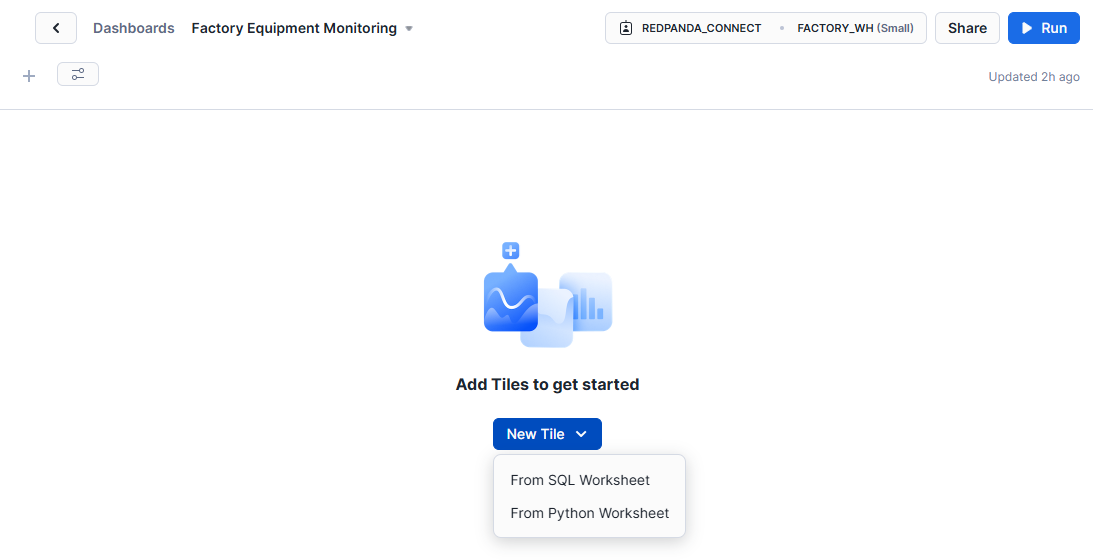Open the filters slider icon button

click(x=78, y=74)
